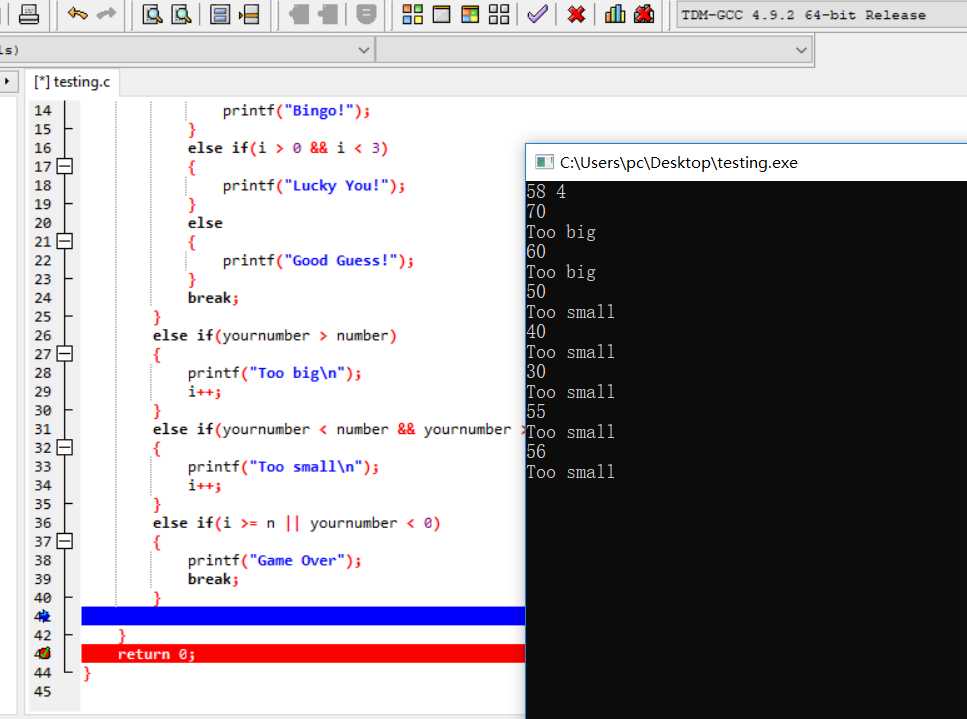
Task: Undo the last edit
Action: click(x=77, y=14)
